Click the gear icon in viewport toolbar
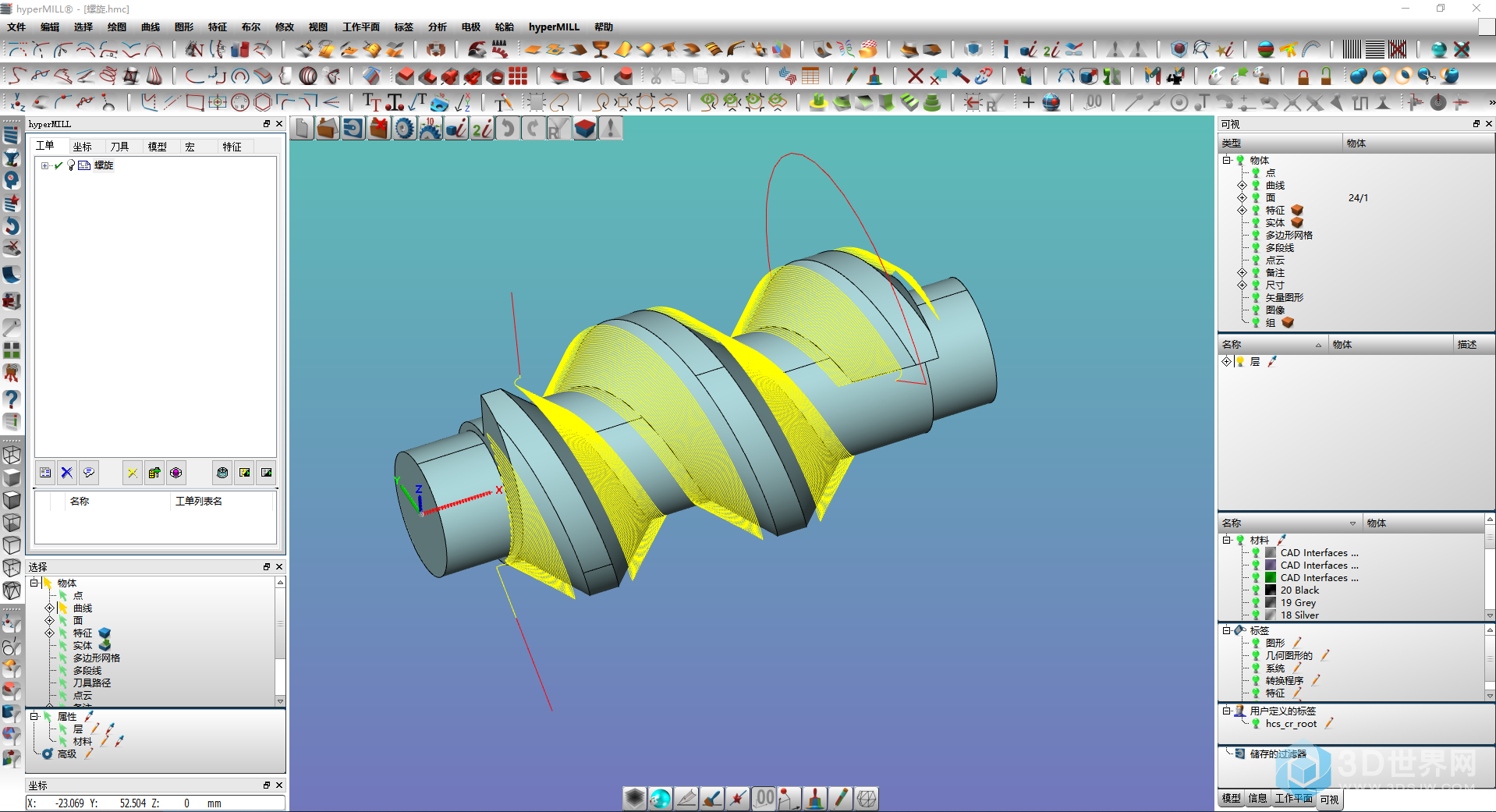The image size is (1496, 812). pyautogui.click(x=404, y=129)
